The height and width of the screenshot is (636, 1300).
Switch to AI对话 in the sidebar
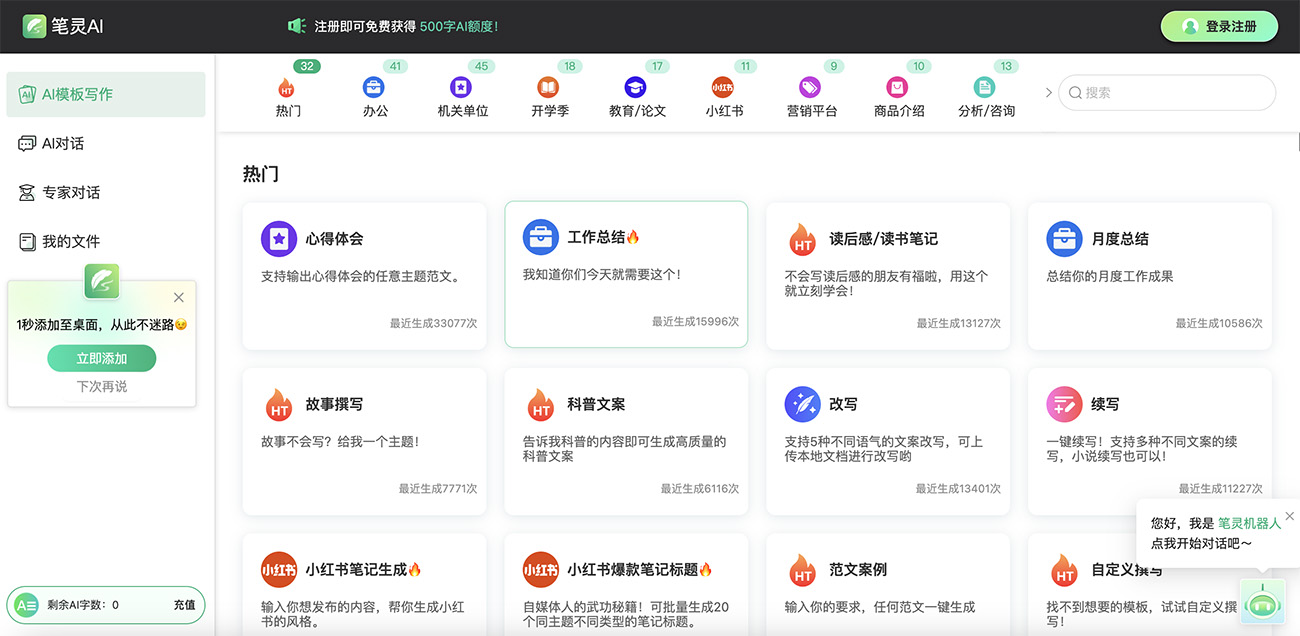(x=62, y=143)
